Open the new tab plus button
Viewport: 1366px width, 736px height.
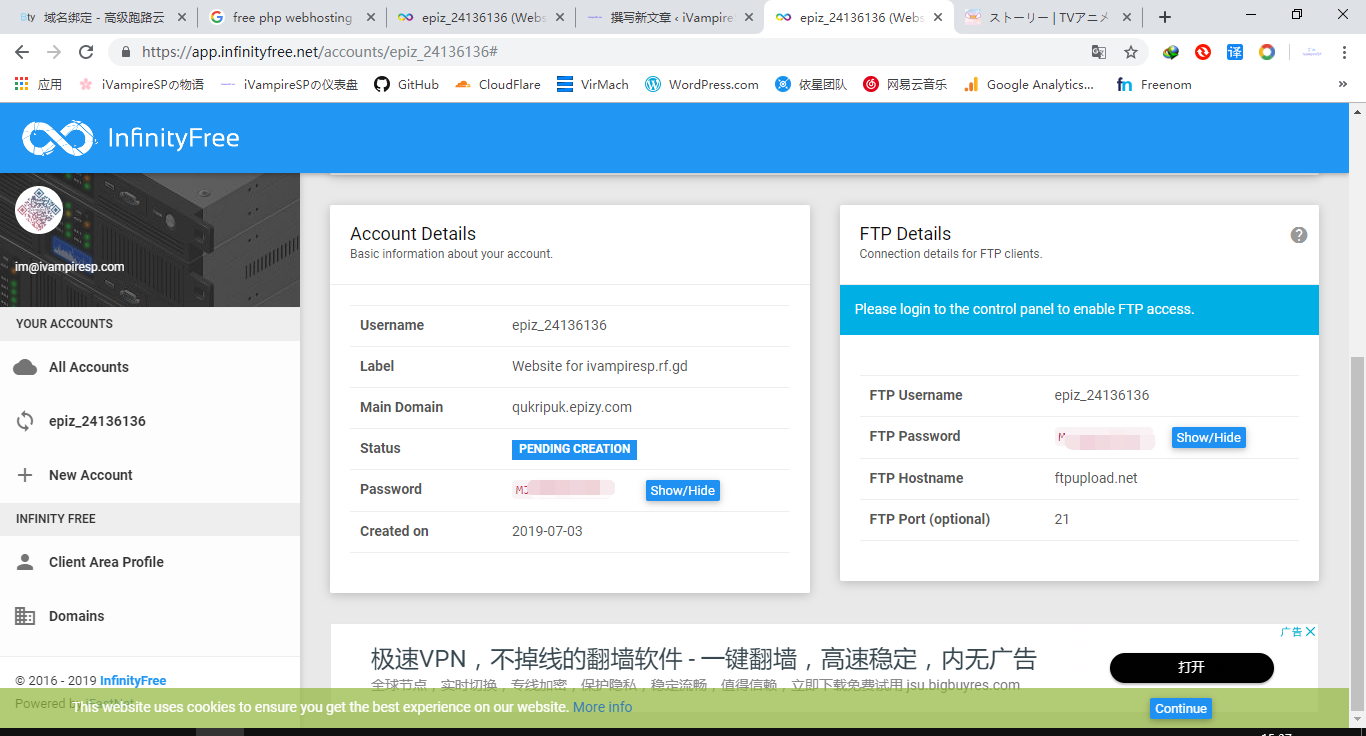coord(1165,17)
